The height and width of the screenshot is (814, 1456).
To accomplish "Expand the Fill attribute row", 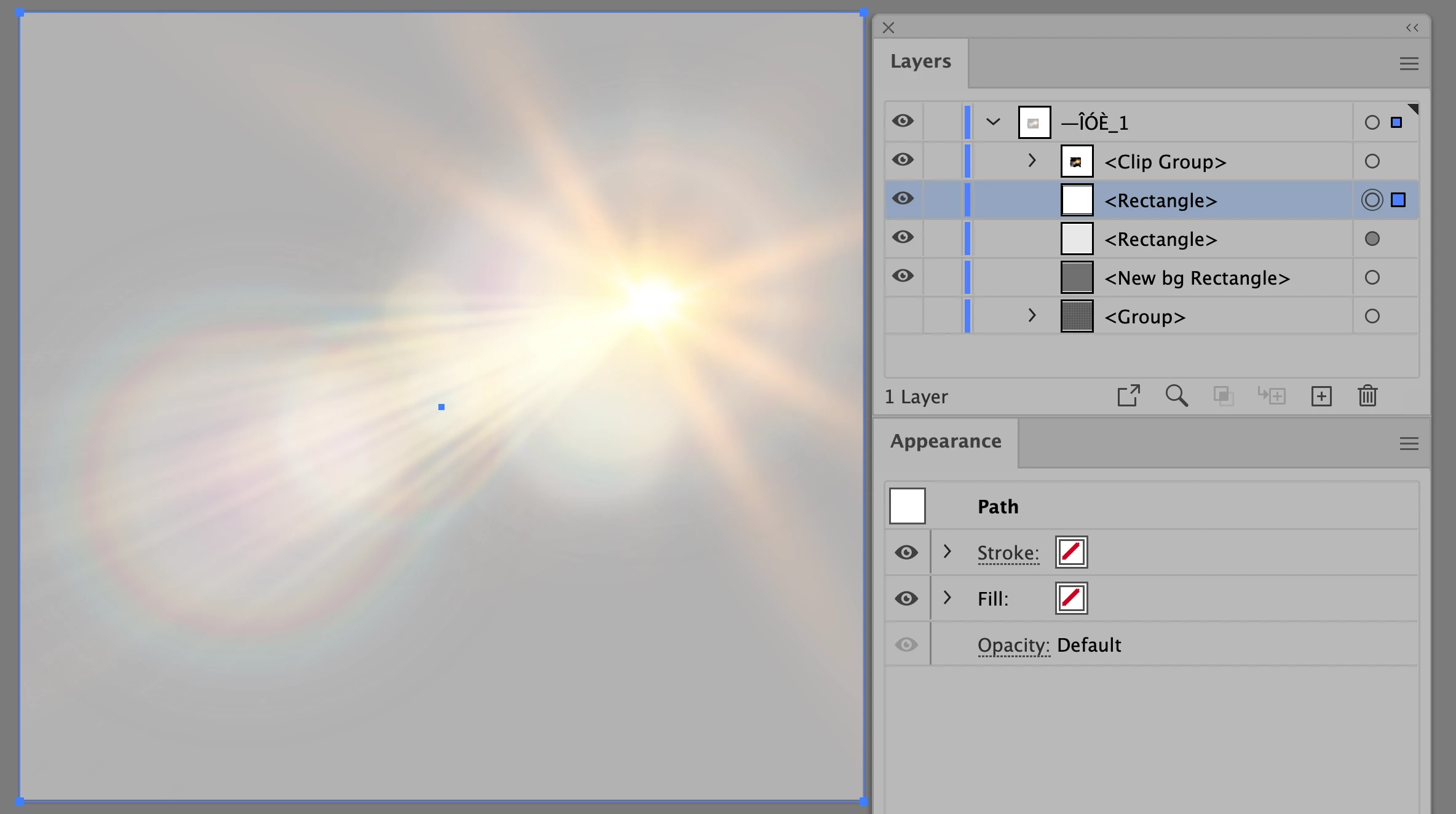I will pos(947,598).
